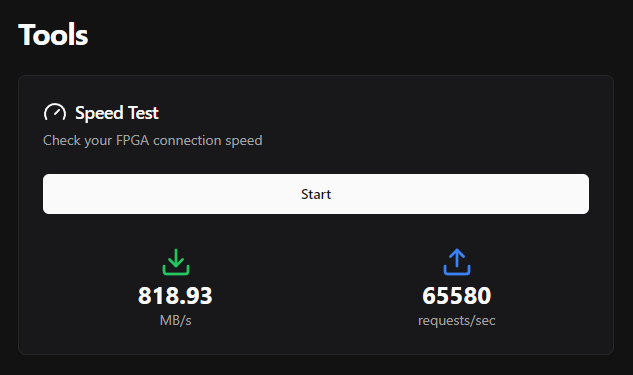This screenshot has width=633, height=375.
Task: Click the word Start inside the white button
Action: tap(316, 194)
